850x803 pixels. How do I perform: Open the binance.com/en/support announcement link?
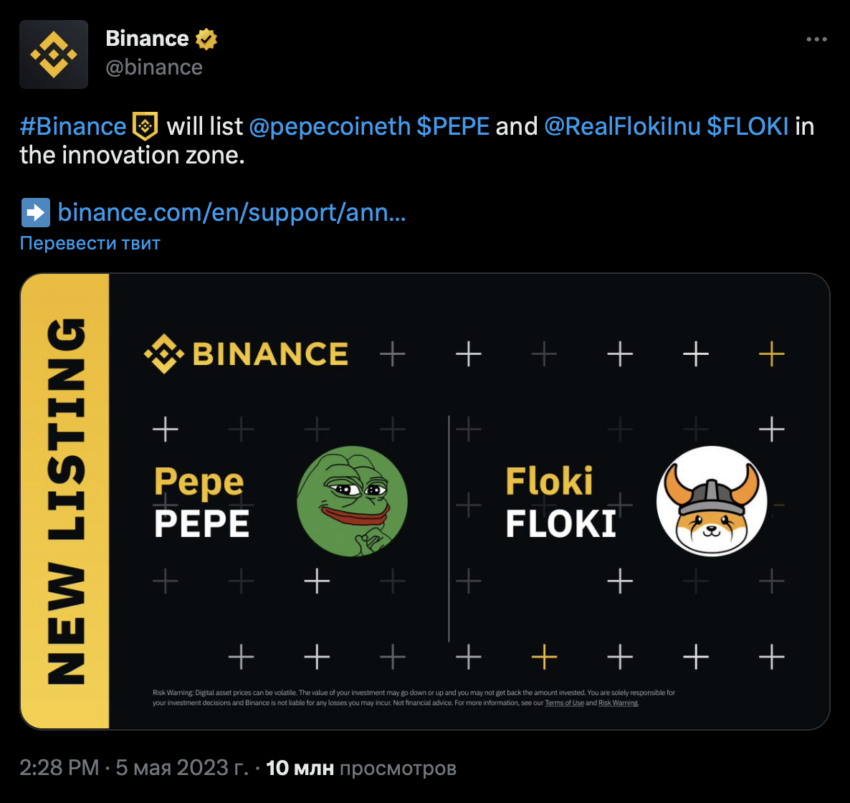(x=231, y=212)
